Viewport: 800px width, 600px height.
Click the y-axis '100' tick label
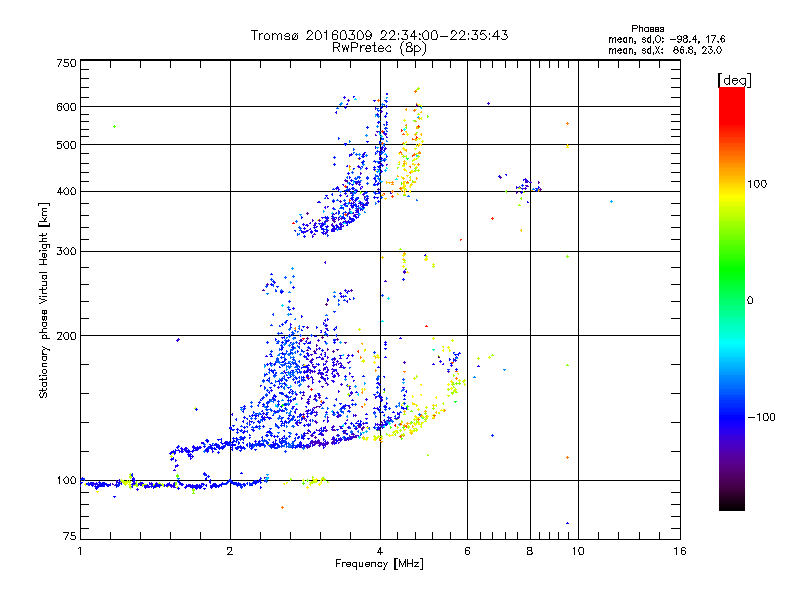pos(66,481)
